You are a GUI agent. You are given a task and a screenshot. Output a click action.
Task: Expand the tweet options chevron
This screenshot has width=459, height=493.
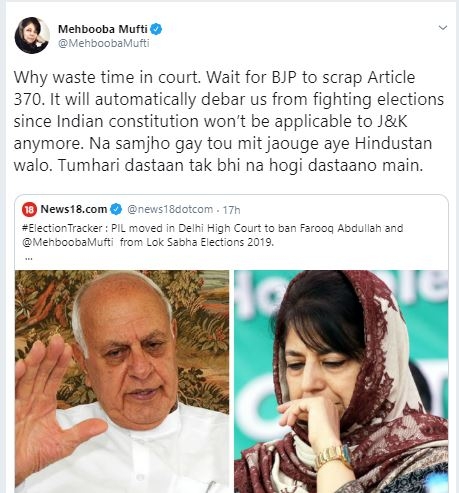tap(443, 28)
